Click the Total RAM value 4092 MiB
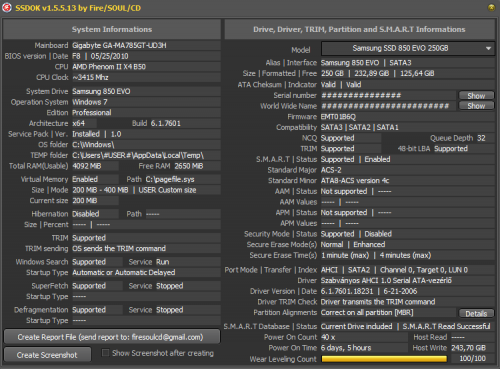This screenshot has width=500, height=369. [87, 166]
